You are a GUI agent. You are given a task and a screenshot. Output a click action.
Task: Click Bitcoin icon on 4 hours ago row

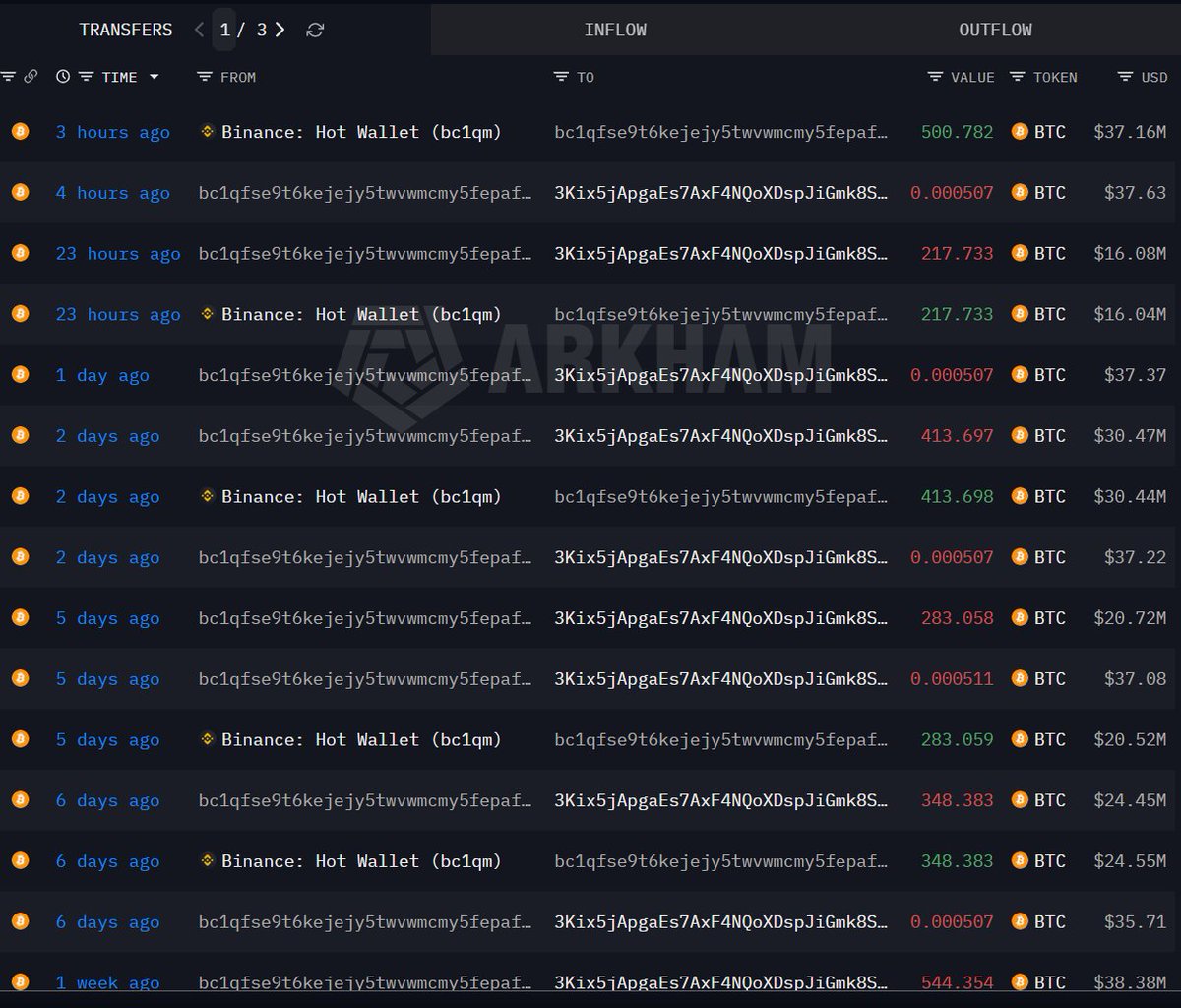[20, 193]
